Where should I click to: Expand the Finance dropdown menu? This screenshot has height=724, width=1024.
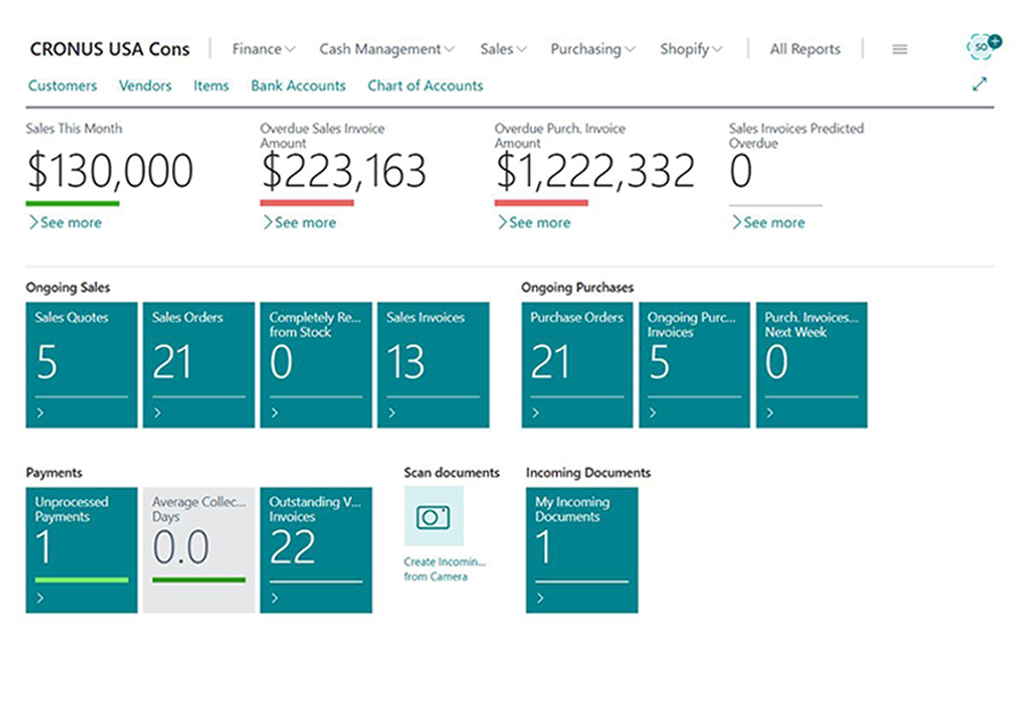(x=264, y=49)
